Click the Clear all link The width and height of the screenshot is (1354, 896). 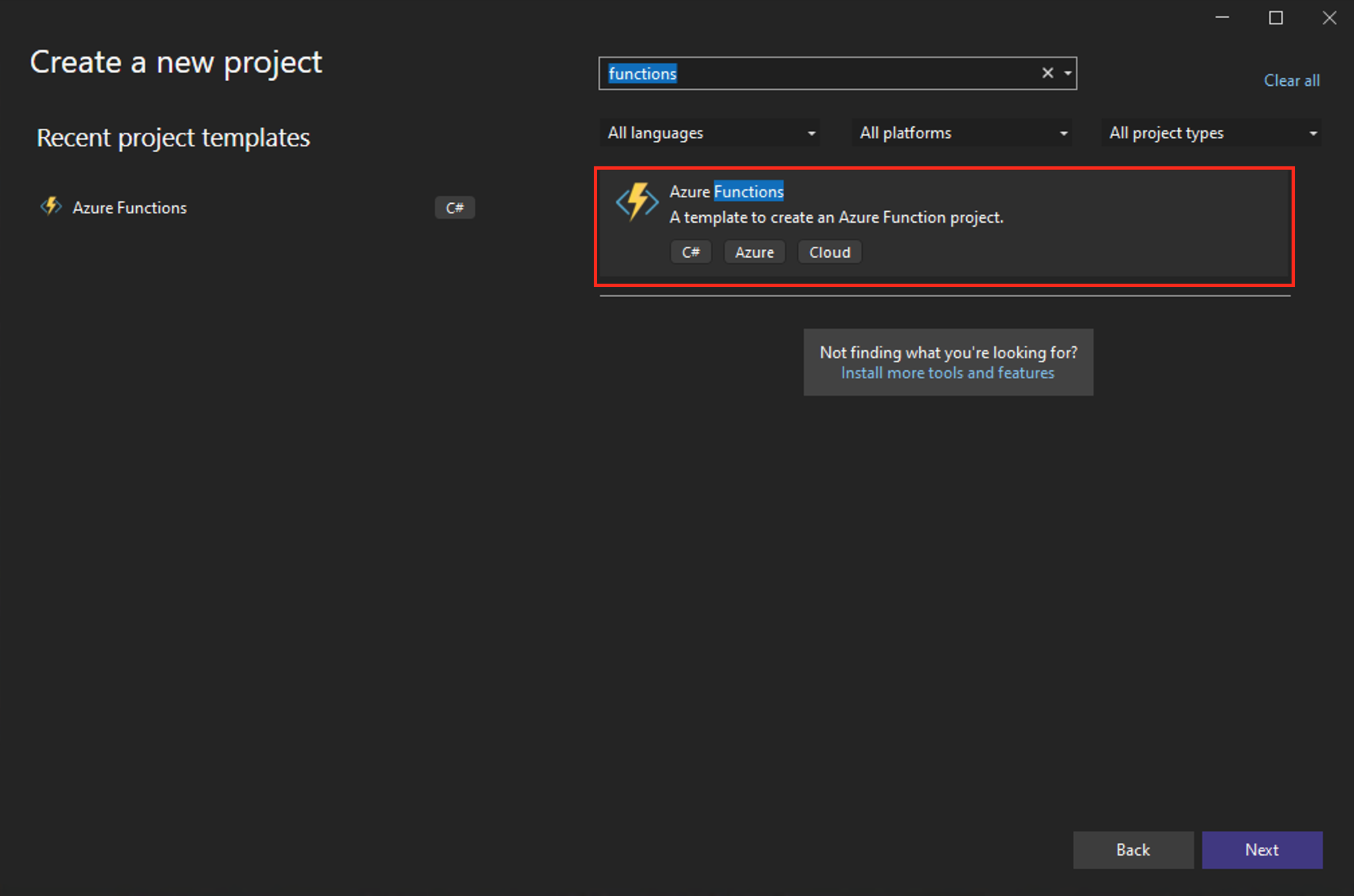[1290, 80]
